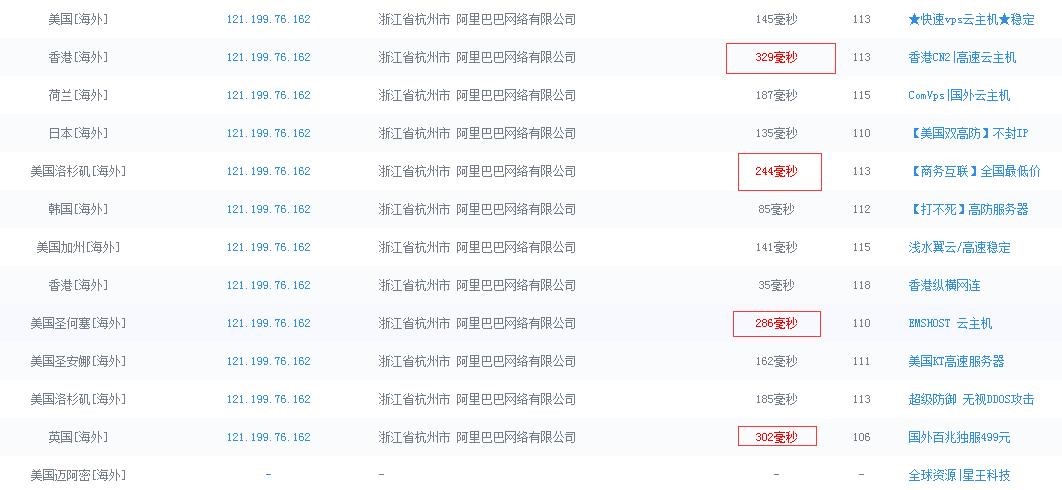Viewport: 1062px width, 490px height.
Task: Click the 浅水翼云/高速稳定 link
Action: click(958, 247)
